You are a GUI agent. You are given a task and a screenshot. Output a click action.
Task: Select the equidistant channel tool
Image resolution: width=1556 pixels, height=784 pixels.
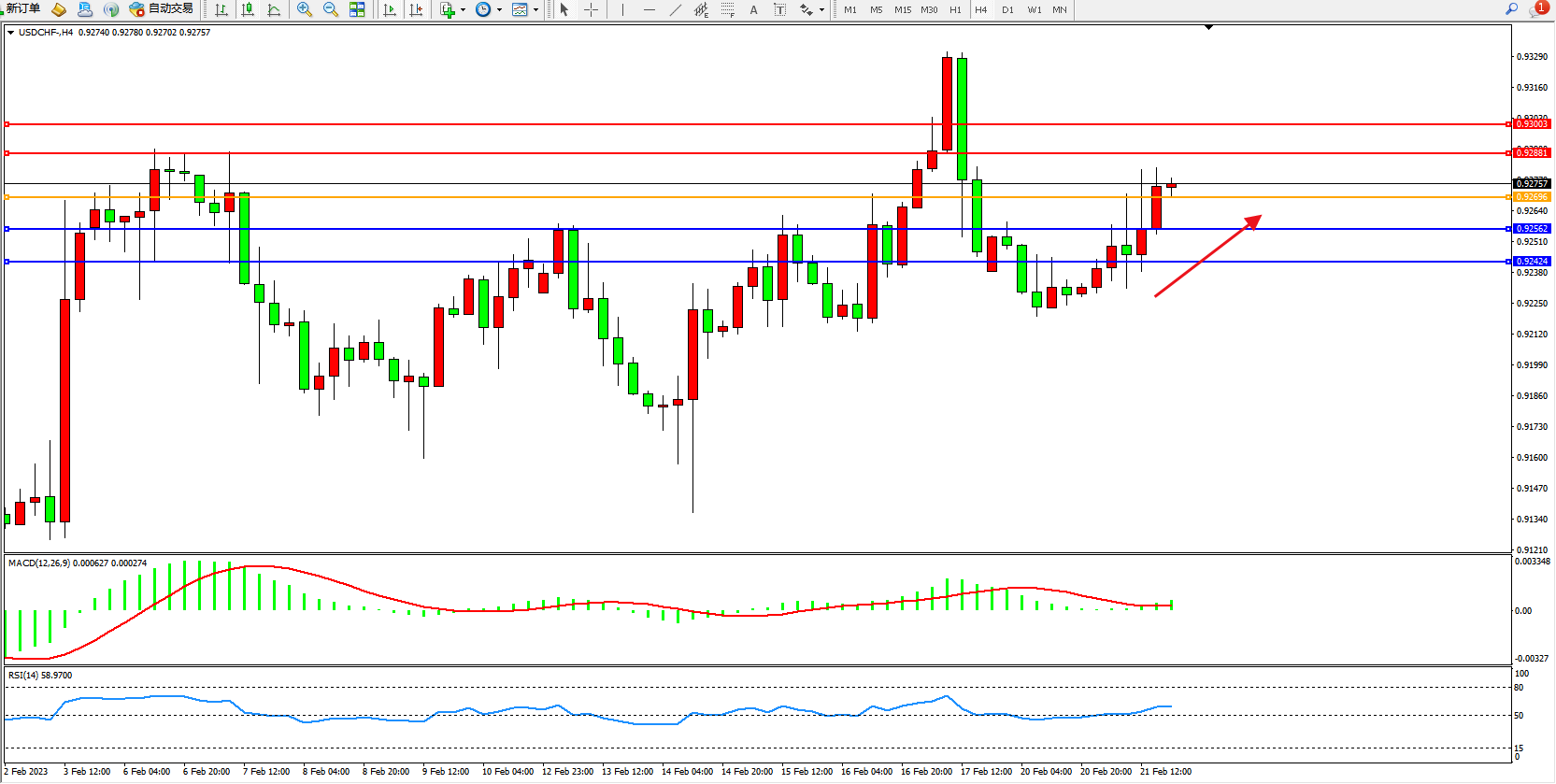[701, 9]
